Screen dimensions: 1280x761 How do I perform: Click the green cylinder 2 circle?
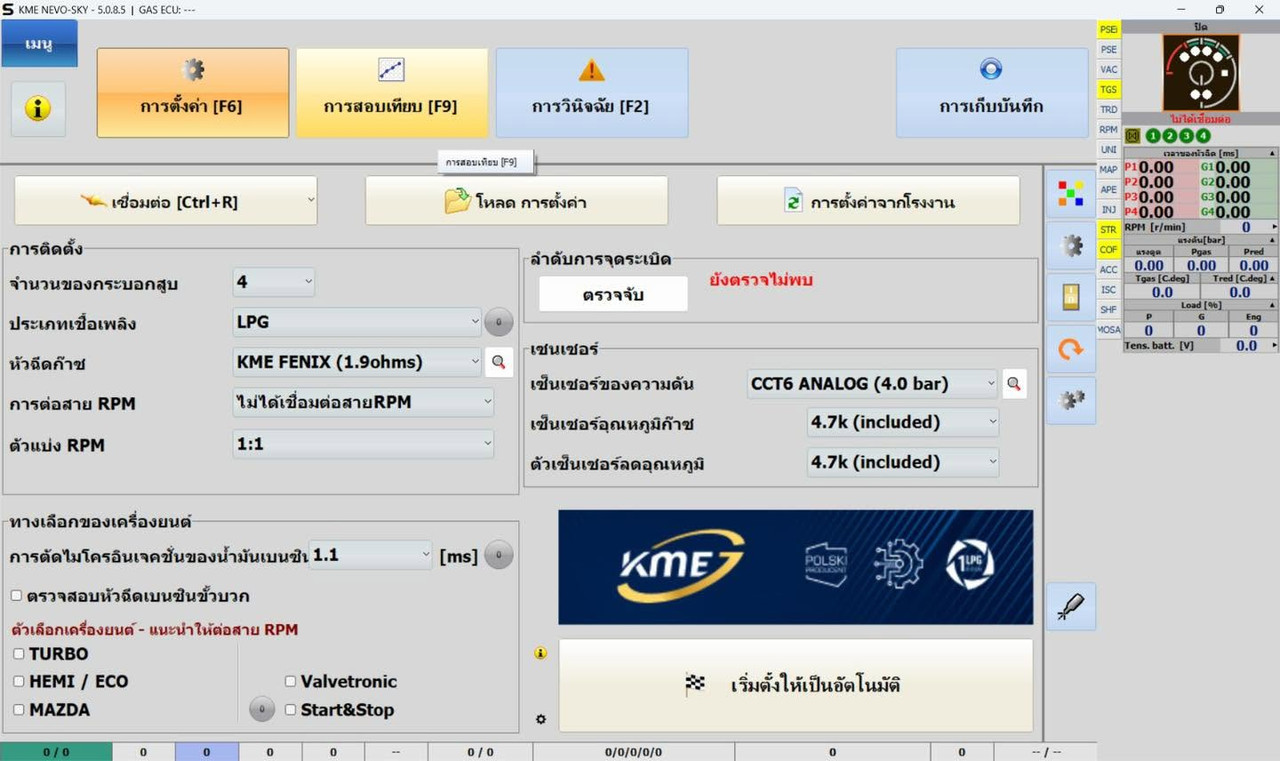pos(1170,136)
